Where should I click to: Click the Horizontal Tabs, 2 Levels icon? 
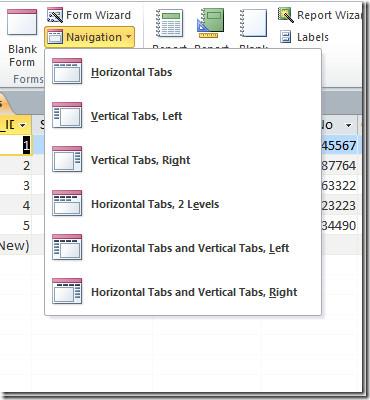click(x=67, y=203)
